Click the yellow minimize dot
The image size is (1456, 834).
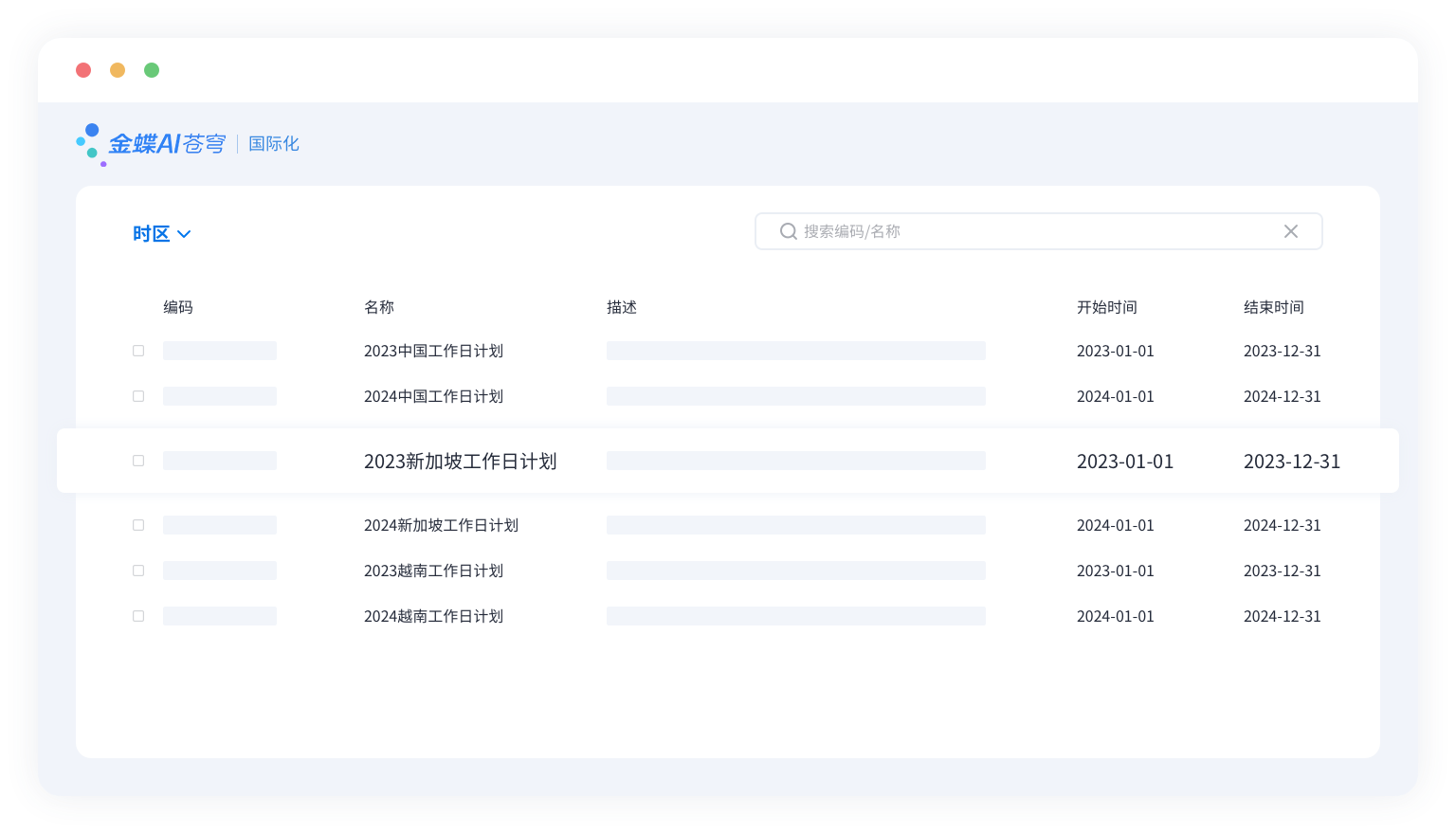118,70
